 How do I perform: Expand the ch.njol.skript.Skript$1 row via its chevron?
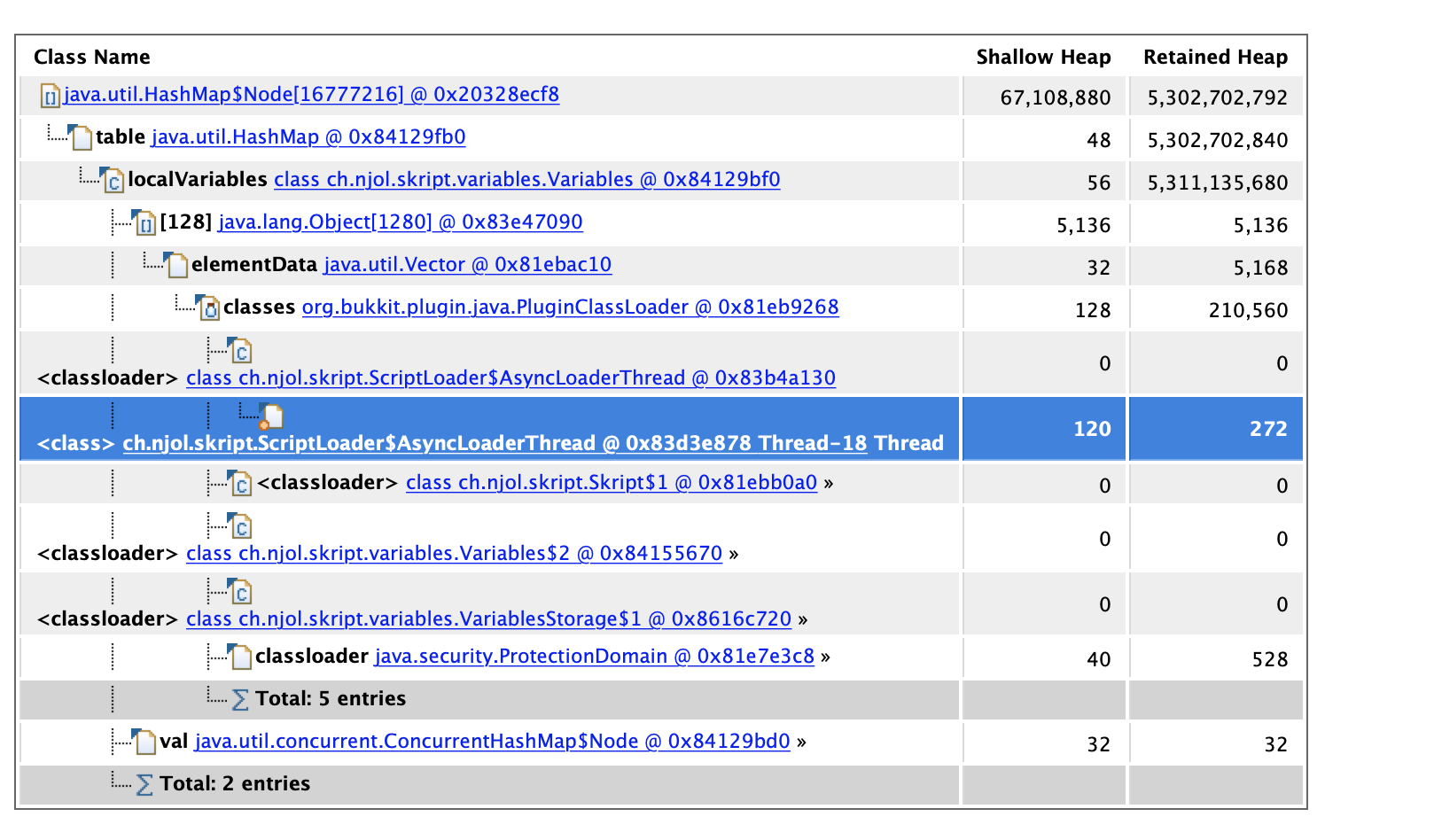(x=828, y=485)
